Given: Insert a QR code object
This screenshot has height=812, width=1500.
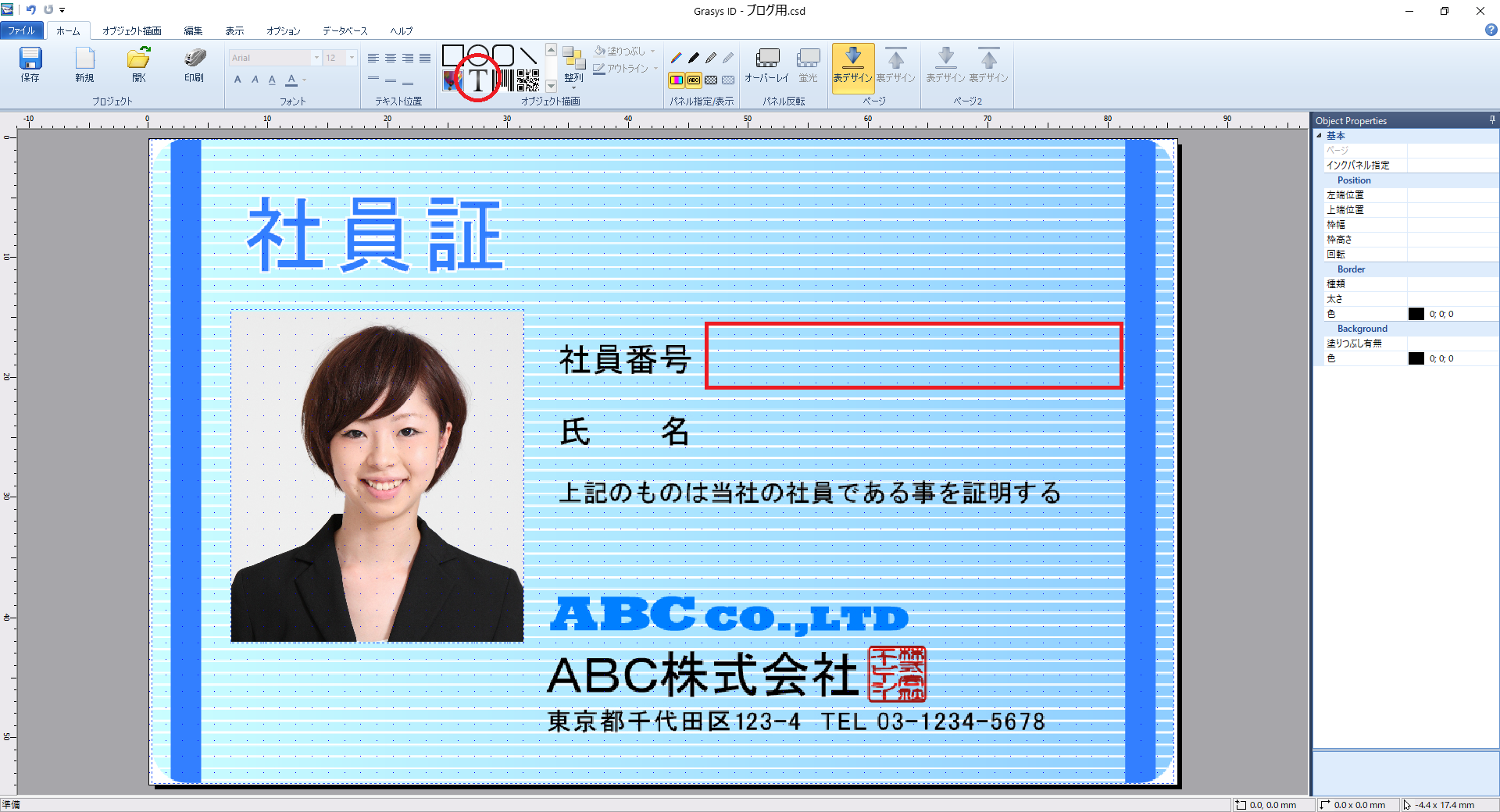Looking at the screenshot, I should (528, 80).
